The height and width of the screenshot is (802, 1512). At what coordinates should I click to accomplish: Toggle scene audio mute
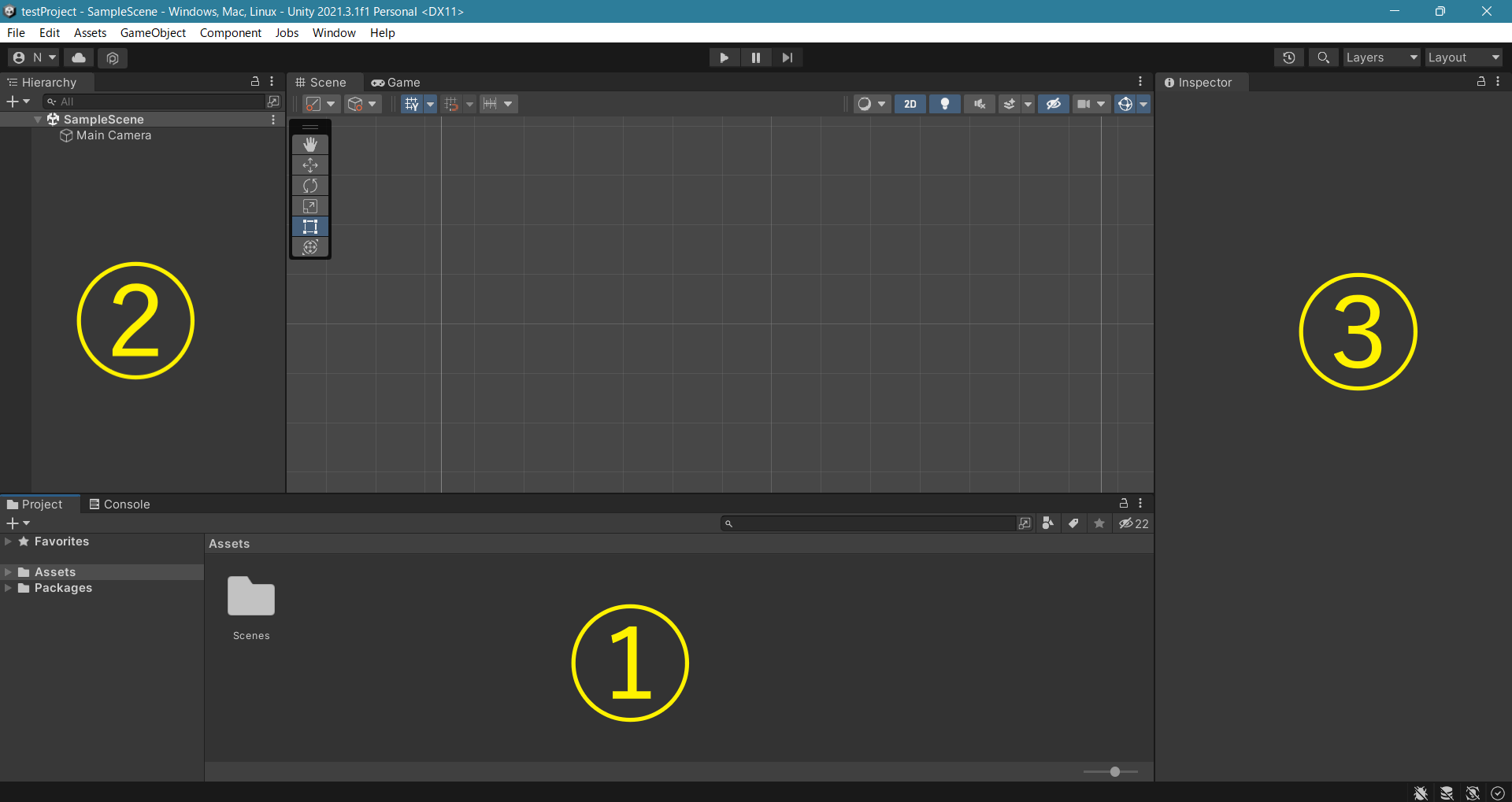click(980, 104)
